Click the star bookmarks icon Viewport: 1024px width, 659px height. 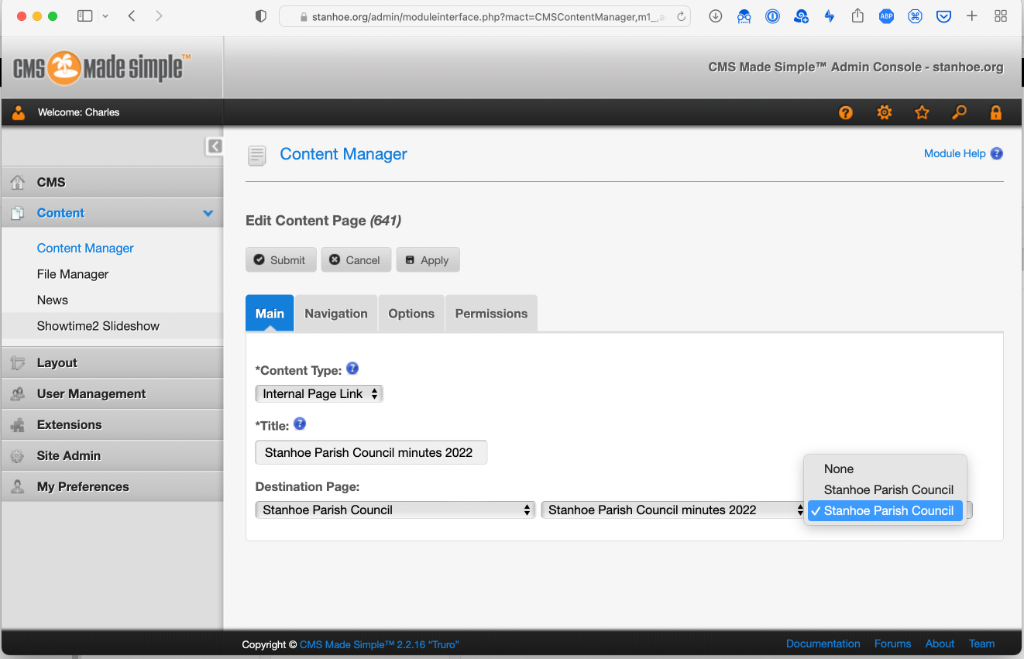[922, 113]
